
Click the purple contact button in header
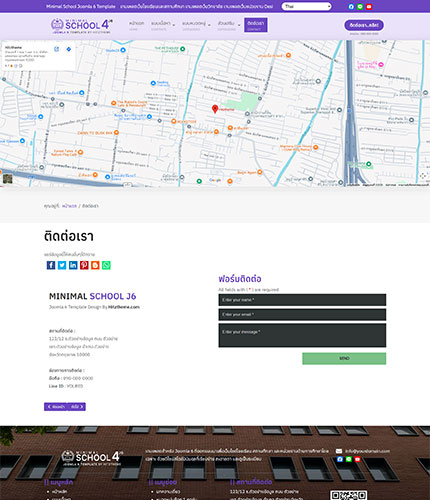coord(364,25)
